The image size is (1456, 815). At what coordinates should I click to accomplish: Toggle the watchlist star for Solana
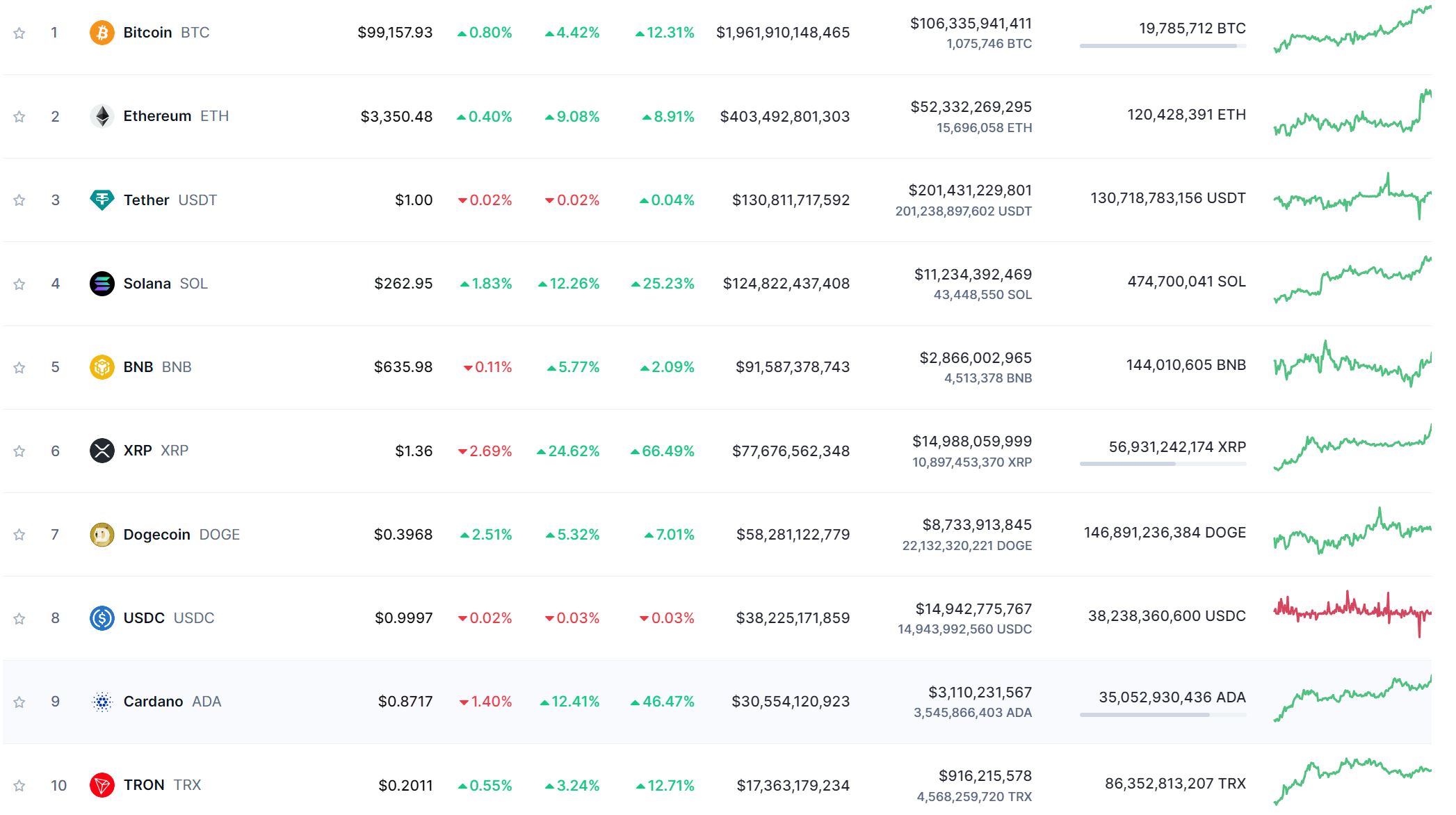(19, 284)
